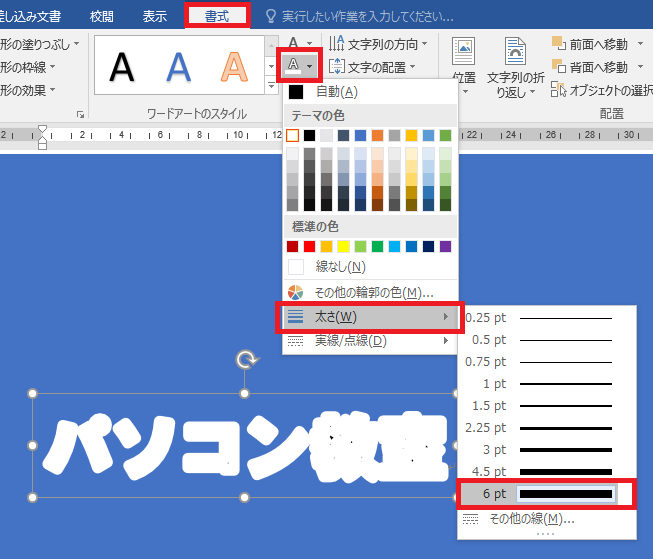Expand the WordArt styles gallery more arrow

pyautogui.click(x=271, y=85)
